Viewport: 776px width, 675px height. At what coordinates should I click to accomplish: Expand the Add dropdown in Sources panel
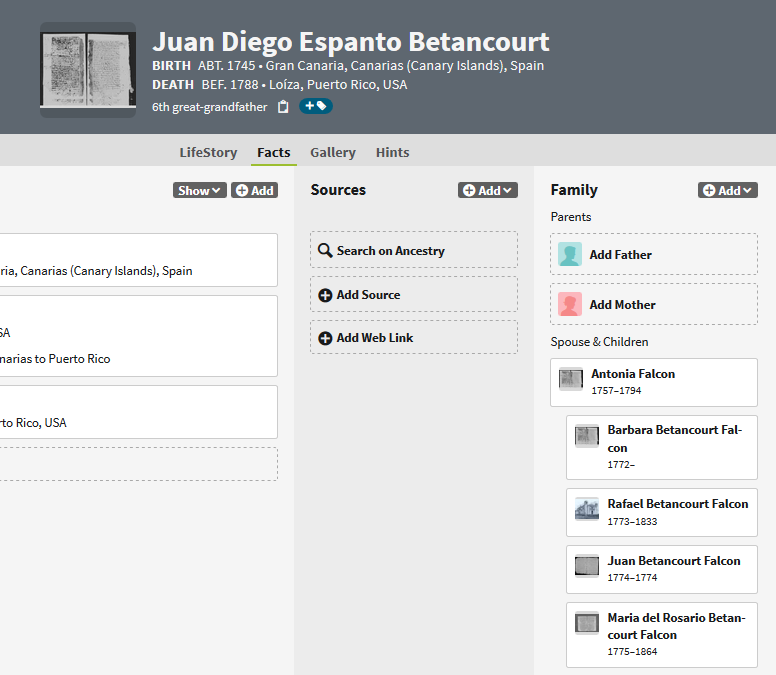pos(488,190)
